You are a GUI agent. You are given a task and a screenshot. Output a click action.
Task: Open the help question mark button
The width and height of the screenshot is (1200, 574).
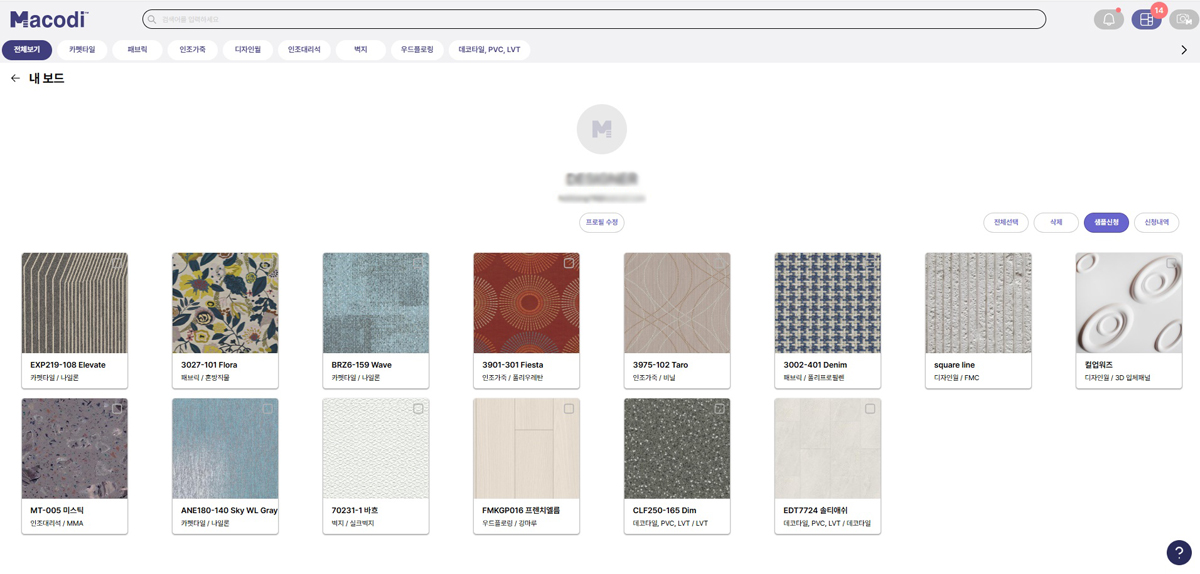click(1178, 552)
